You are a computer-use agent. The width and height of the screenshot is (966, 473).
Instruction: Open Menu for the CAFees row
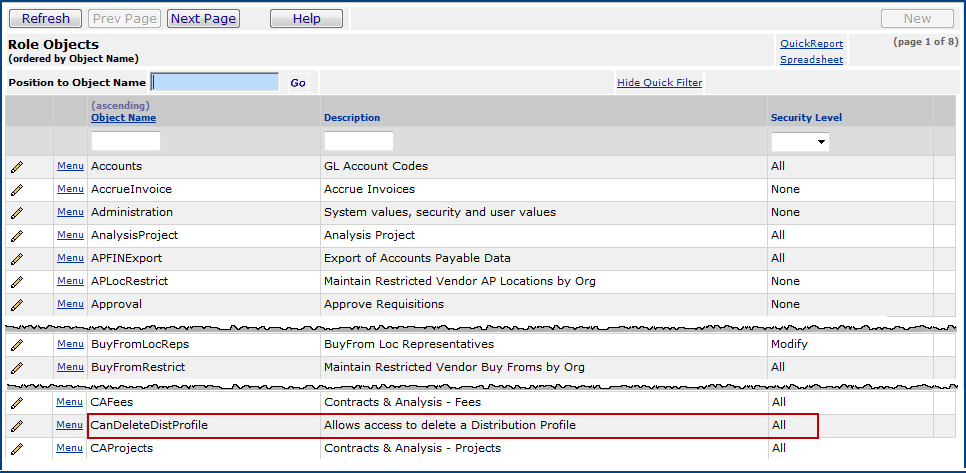pyautogui.click(x=70, y=402)
